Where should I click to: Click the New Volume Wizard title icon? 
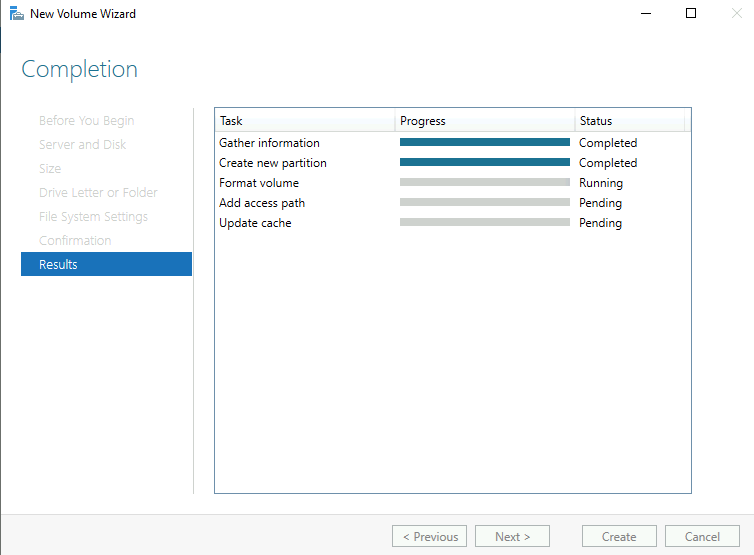coord(16,13)
